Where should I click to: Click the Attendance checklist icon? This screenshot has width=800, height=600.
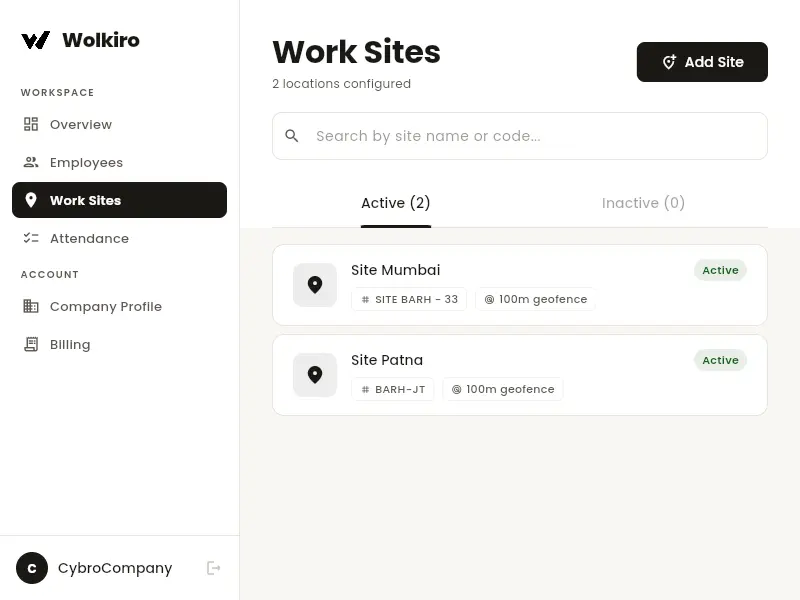pos(31,238)
